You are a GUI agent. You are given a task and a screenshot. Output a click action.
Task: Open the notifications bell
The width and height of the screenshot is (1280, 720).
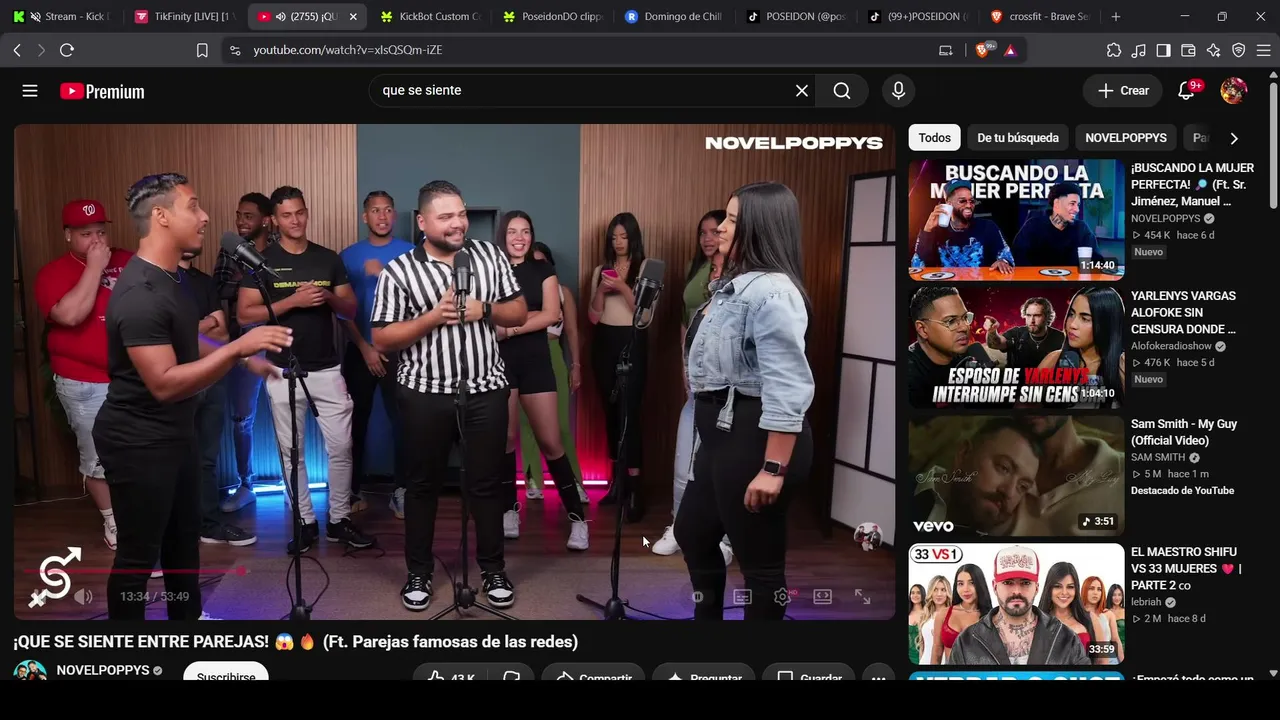(x=1187, y=91)
